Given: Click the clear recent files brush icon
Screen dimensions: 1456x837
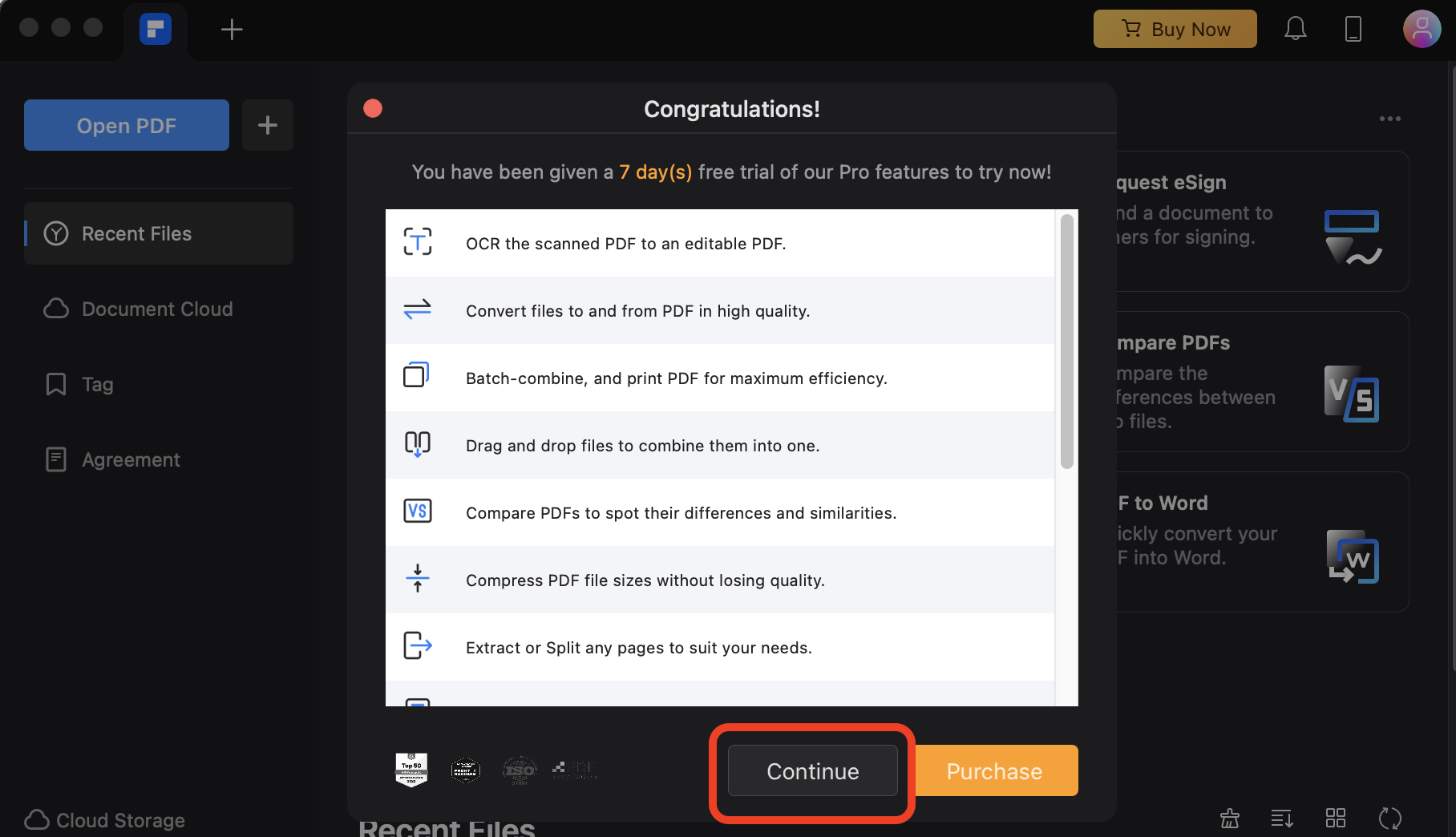Looking at the screenshot, I should (1229, 819).
